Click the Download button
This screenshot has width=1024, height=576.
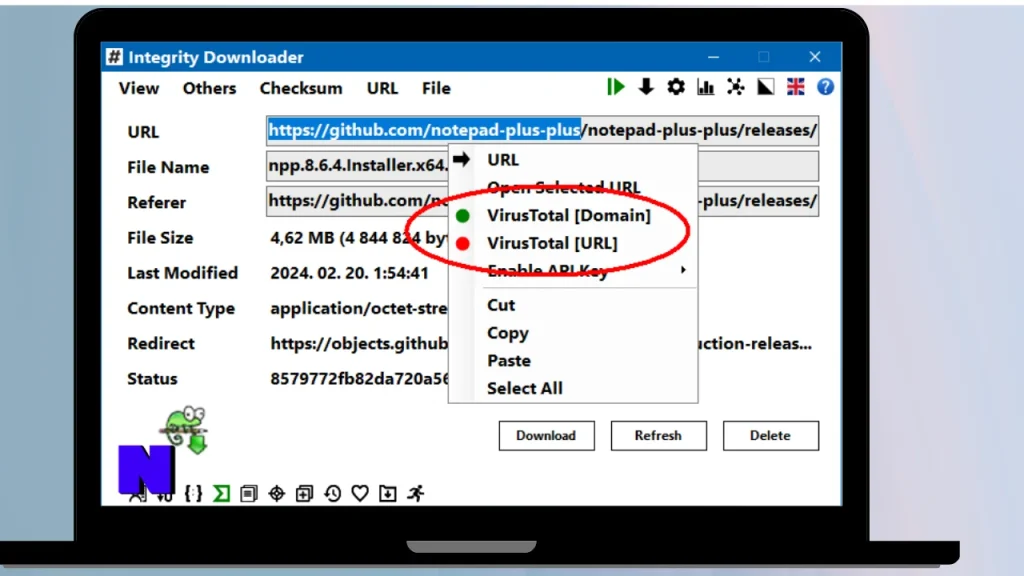[x=547, y=436]
